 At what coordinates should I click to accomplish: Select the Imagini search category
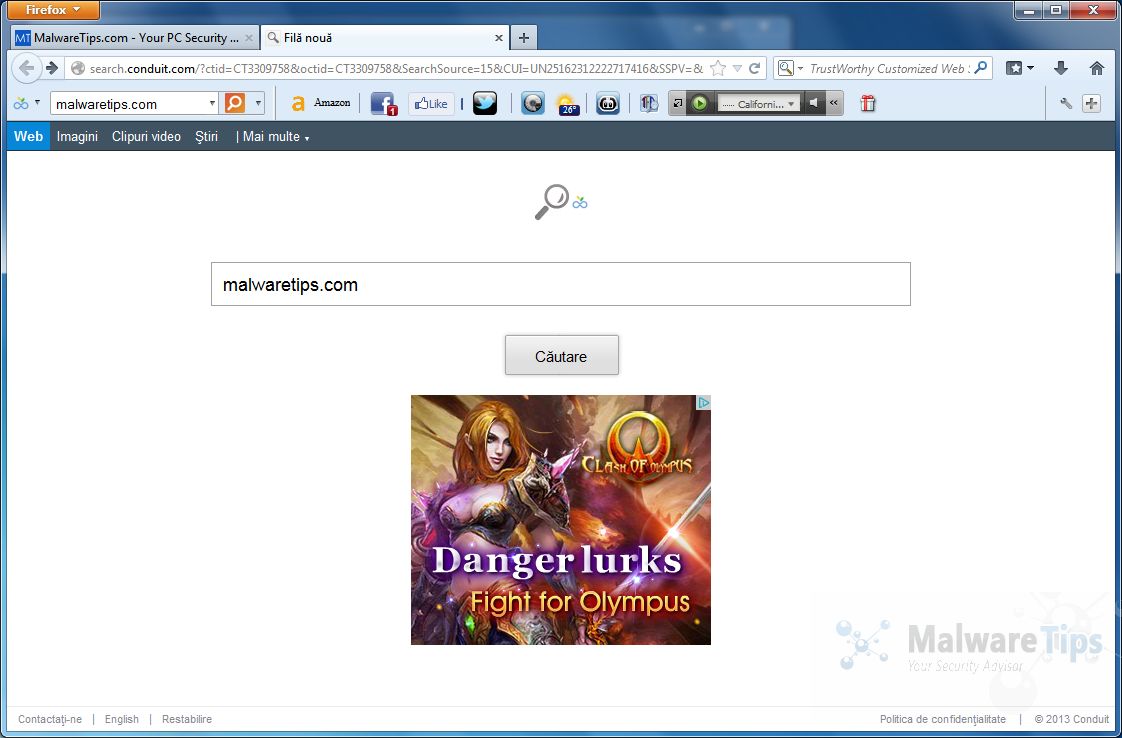point(77,136)
